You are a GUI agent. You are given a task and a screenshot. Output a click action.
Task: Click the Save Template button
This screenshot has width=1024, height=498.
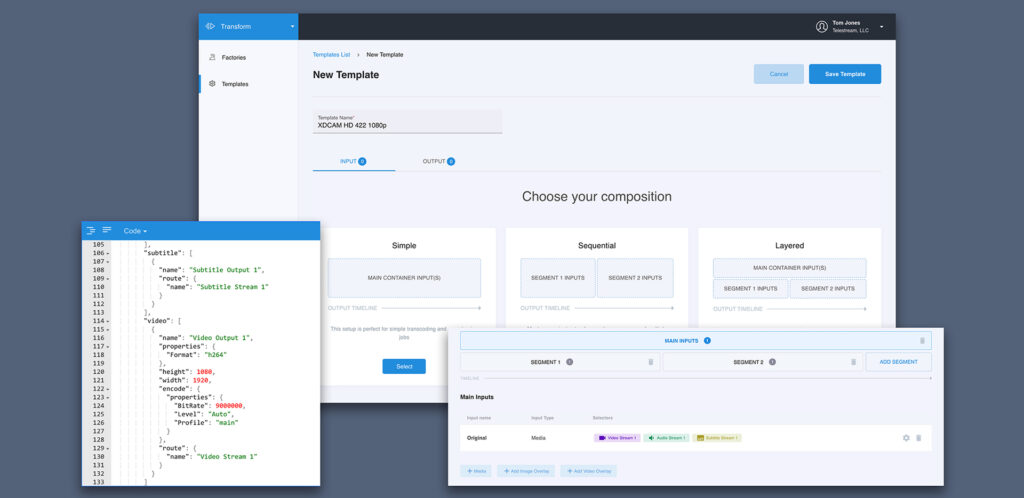click(844, 74)
